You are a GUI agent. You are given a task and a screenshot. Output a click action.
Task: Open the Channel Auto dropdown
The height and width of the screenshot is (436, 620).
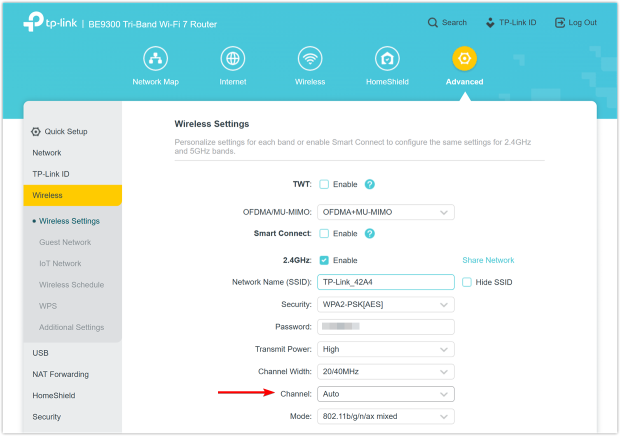pos(386,394)
